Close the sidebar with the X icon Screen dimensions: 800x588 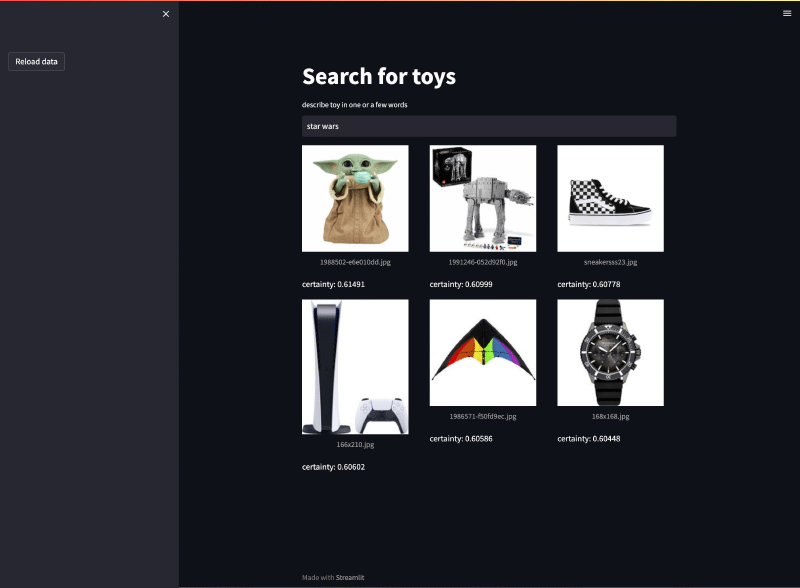click(166, 14)
